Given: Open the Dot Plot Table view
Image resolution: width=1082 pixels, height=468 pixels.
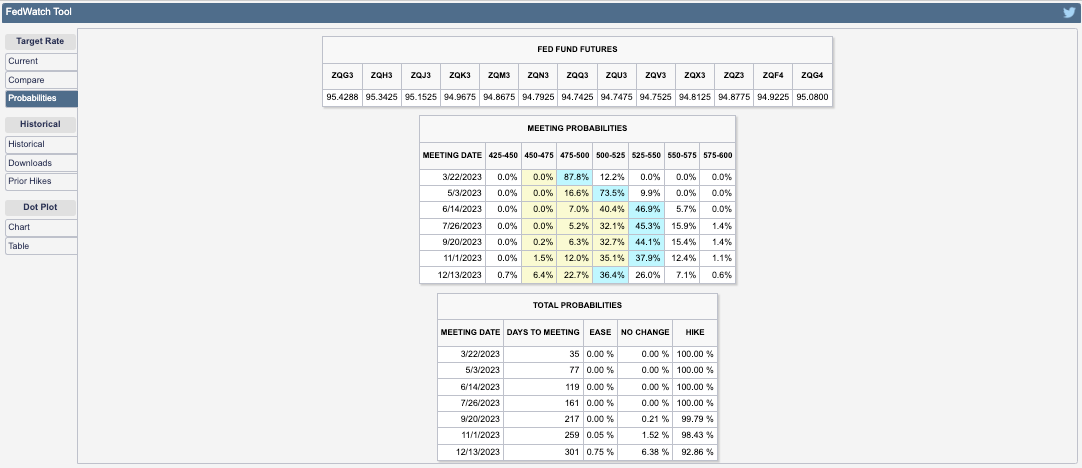Looking at the screenshot, I should 40,246.
